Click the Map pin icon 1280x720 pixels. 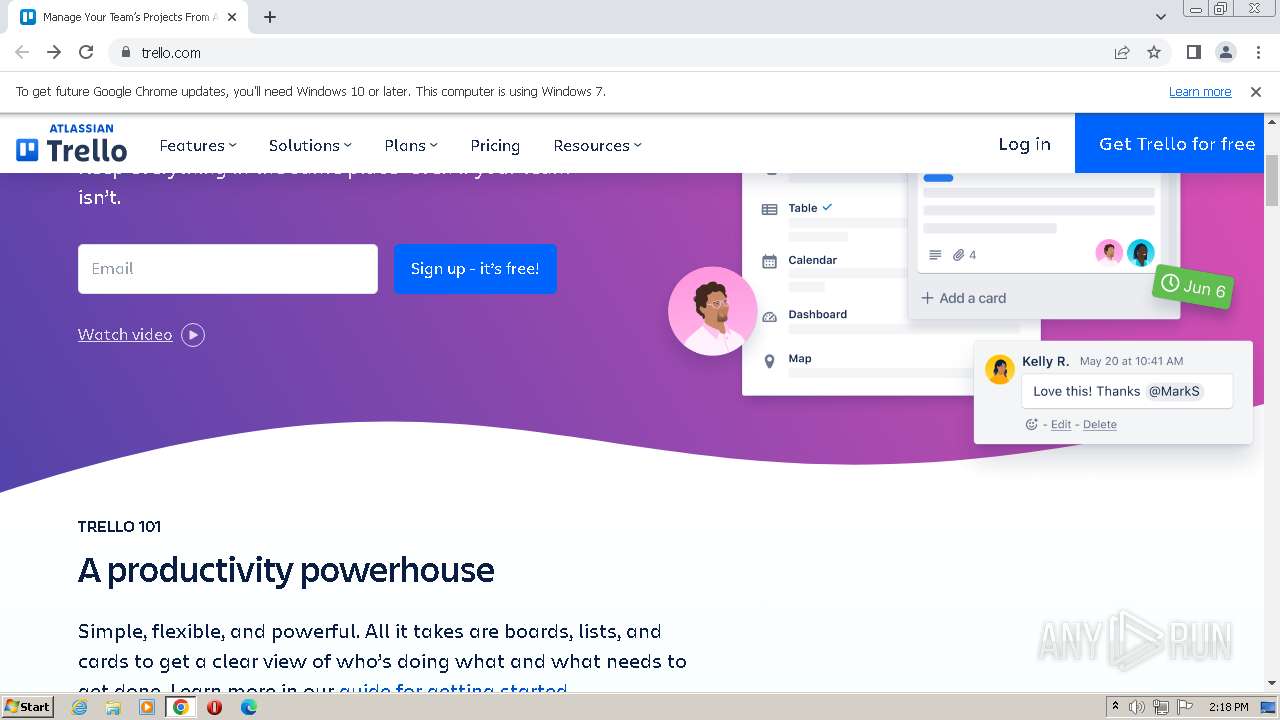coord(769,361)
